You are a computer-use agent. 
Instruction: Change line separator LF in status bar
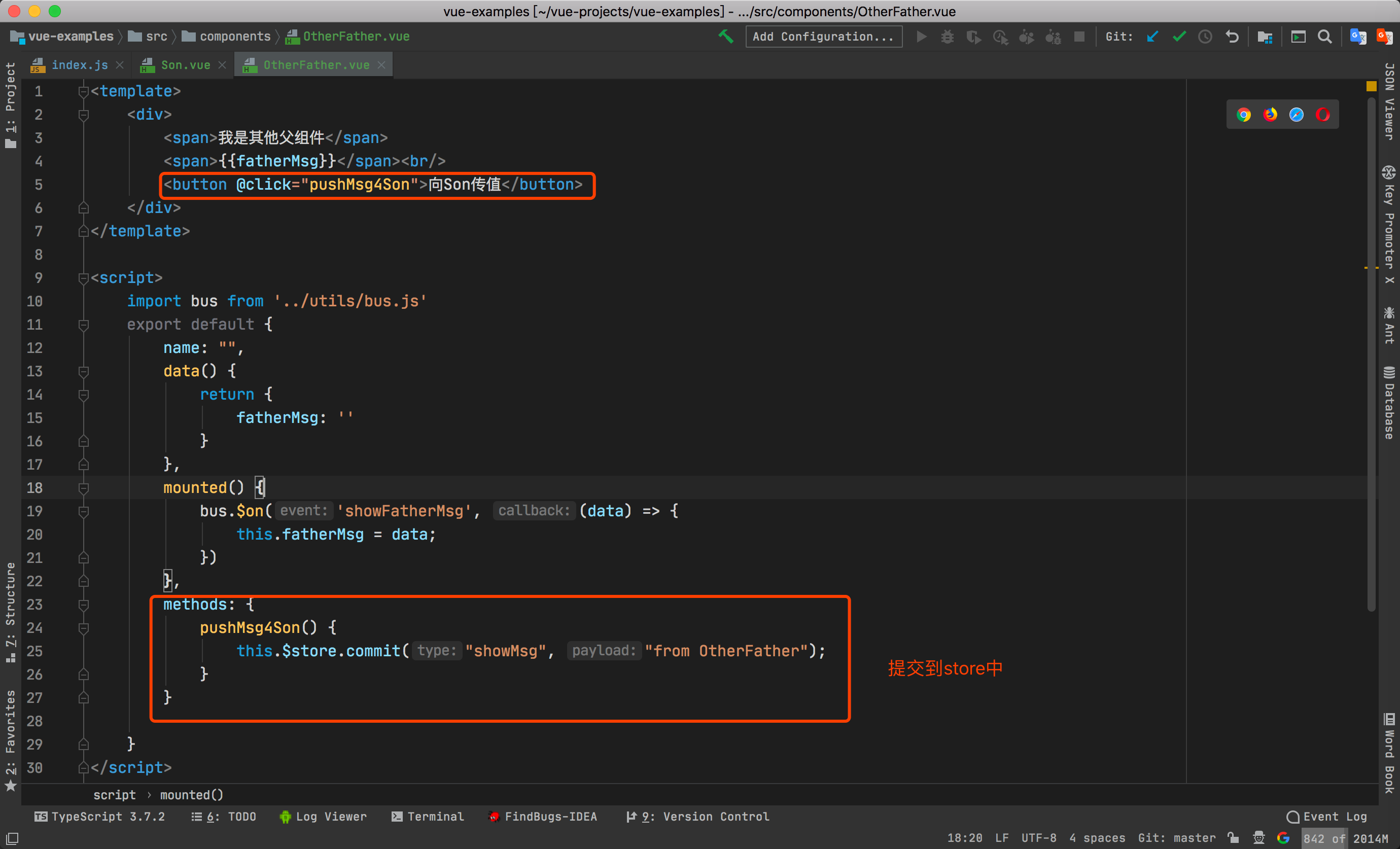[1002, 838]
